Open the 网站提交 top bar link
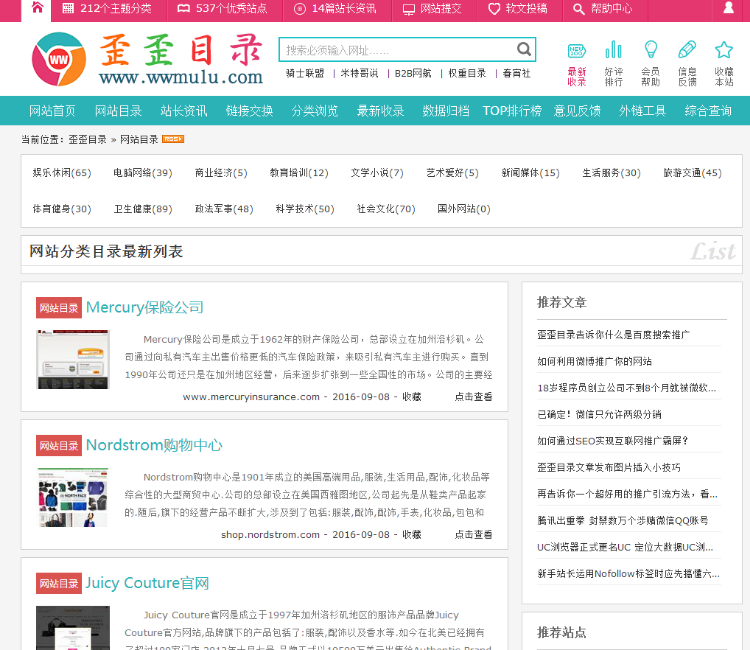The height and width of the screenshot is (650, 750). (x=432, y=9)
